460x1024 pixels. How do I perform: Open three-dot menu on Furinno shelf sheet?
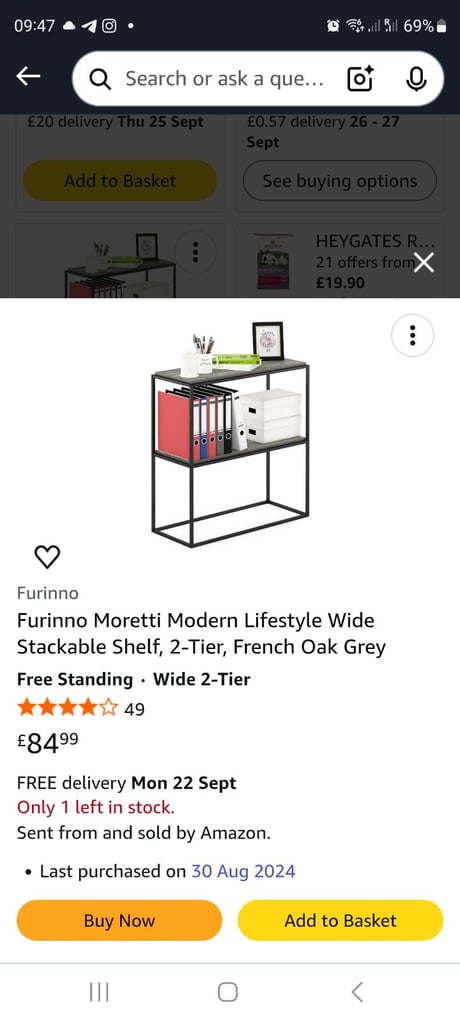pos(412,335)
